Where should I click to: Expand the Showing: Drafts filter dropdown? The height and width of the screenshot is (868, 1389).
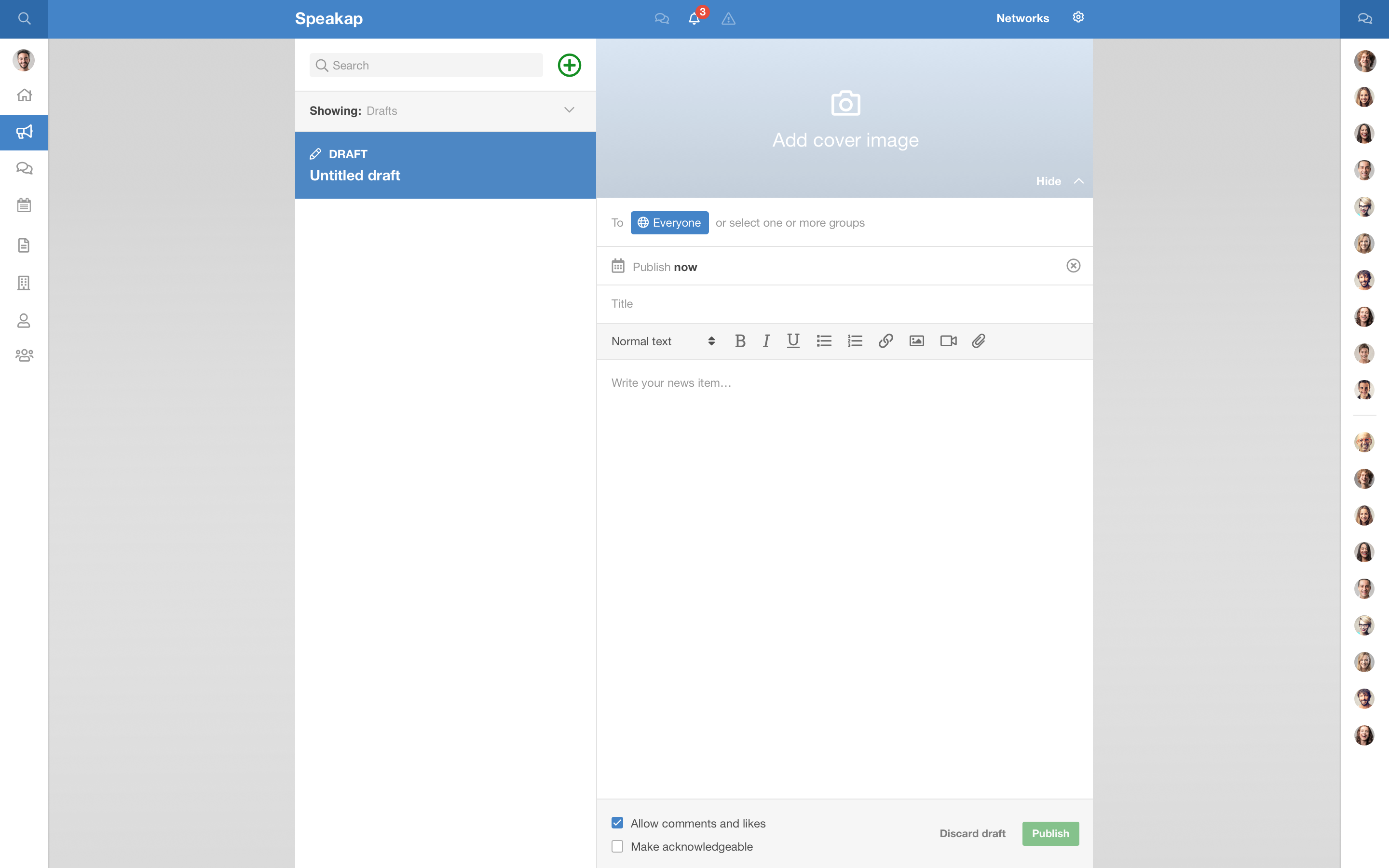pyautogui.click(x=446, y=111)
